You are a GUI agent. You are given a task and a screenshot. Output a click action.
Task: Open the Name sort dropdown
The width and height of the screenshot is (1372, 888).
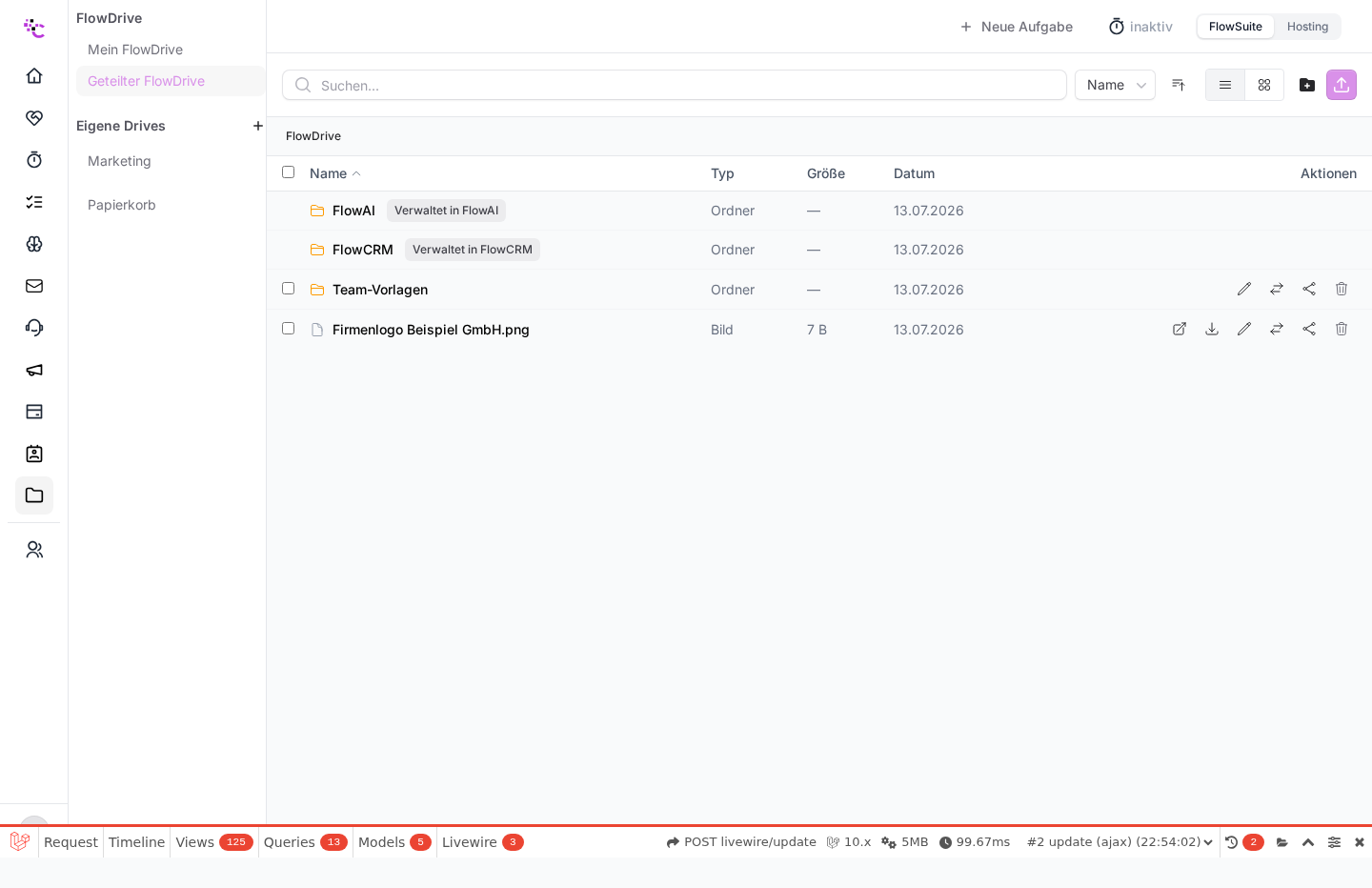tap(1115, 85)
